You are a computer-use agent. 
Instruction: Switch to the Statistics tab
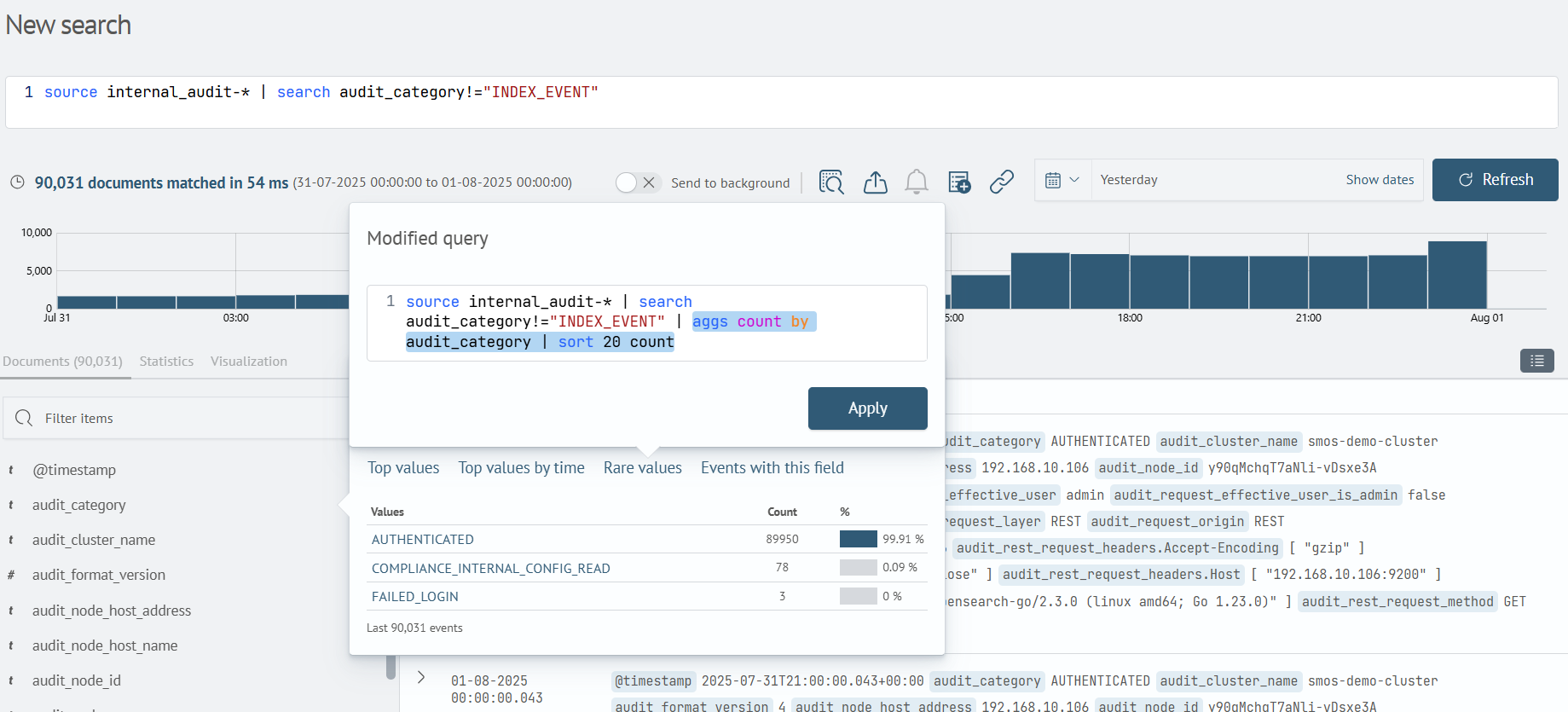pyautogui.click(x=166, y=362)
